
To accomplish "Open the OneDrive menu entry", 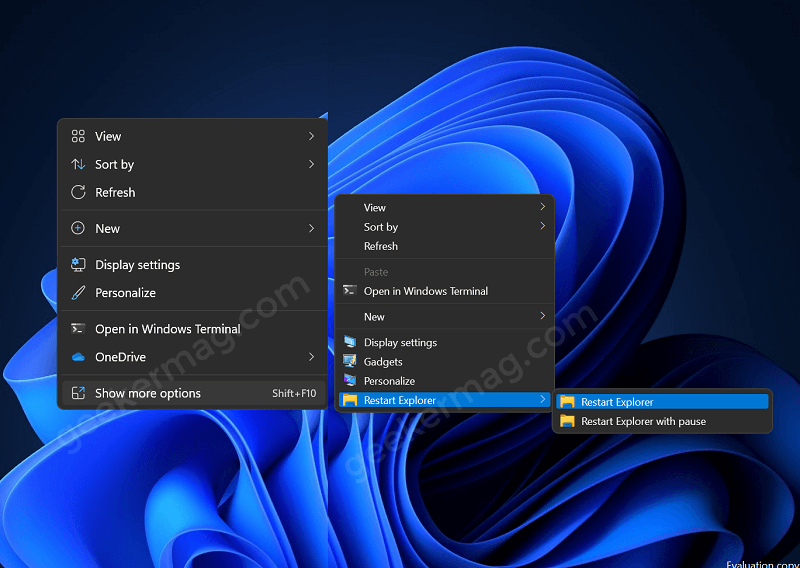I will pyautogui.click(x=192, y=357).
